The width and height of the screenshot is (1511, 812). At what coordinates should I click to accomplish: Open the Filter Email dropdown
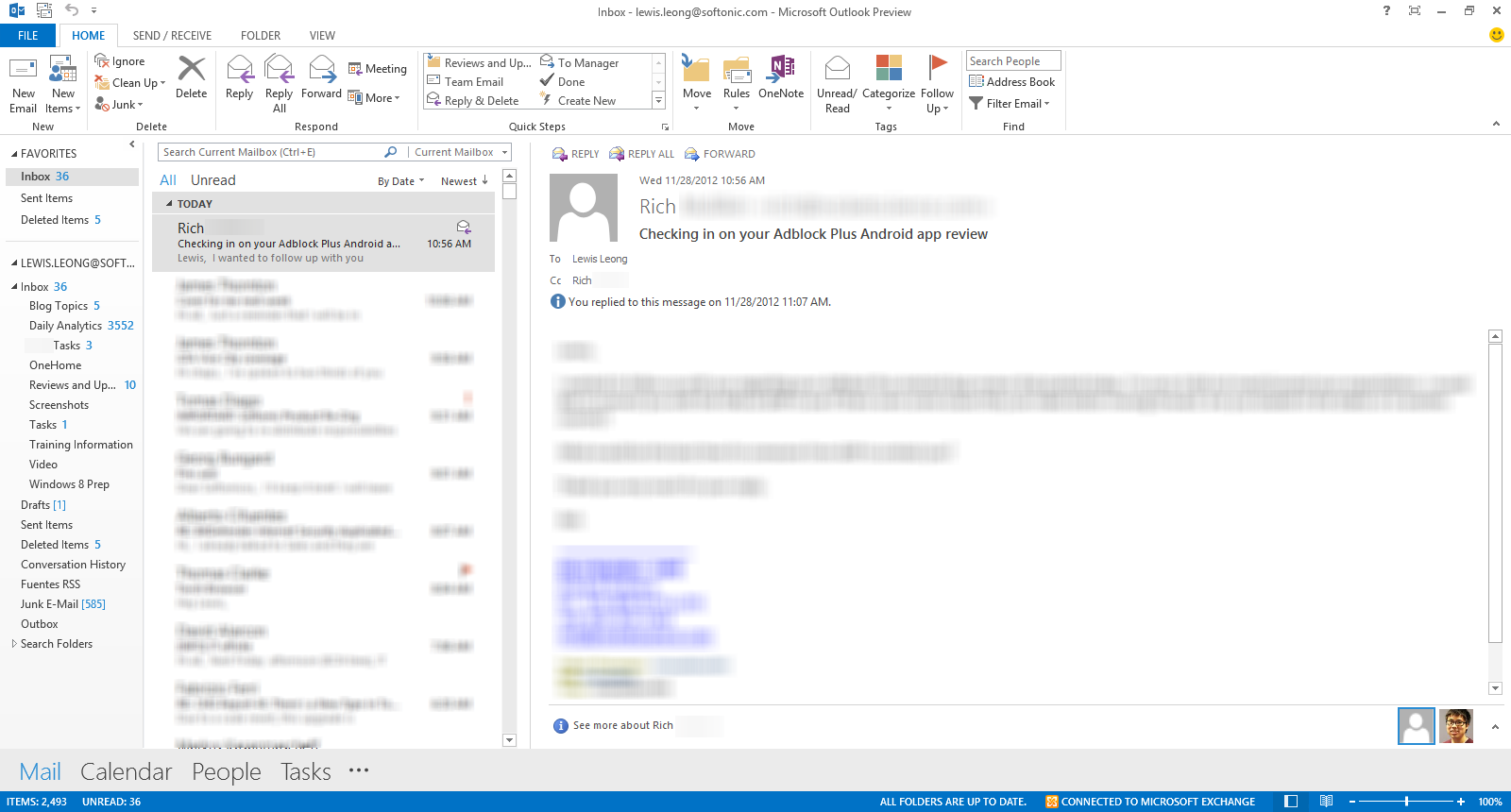click(x=1010, y=104)
